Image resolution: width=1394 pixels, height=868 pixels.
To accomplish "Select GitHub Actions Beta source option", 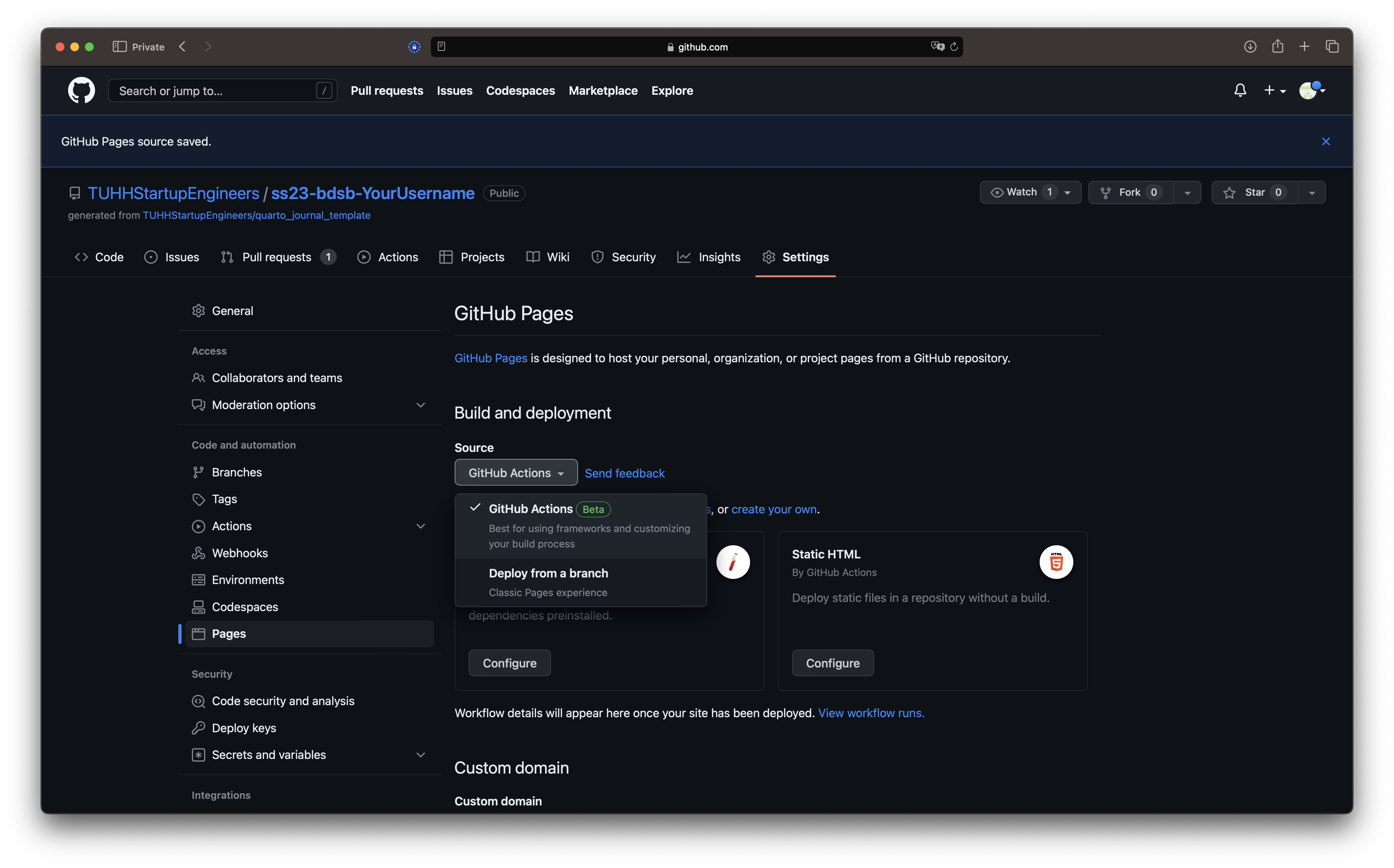I will click(581, 525).
